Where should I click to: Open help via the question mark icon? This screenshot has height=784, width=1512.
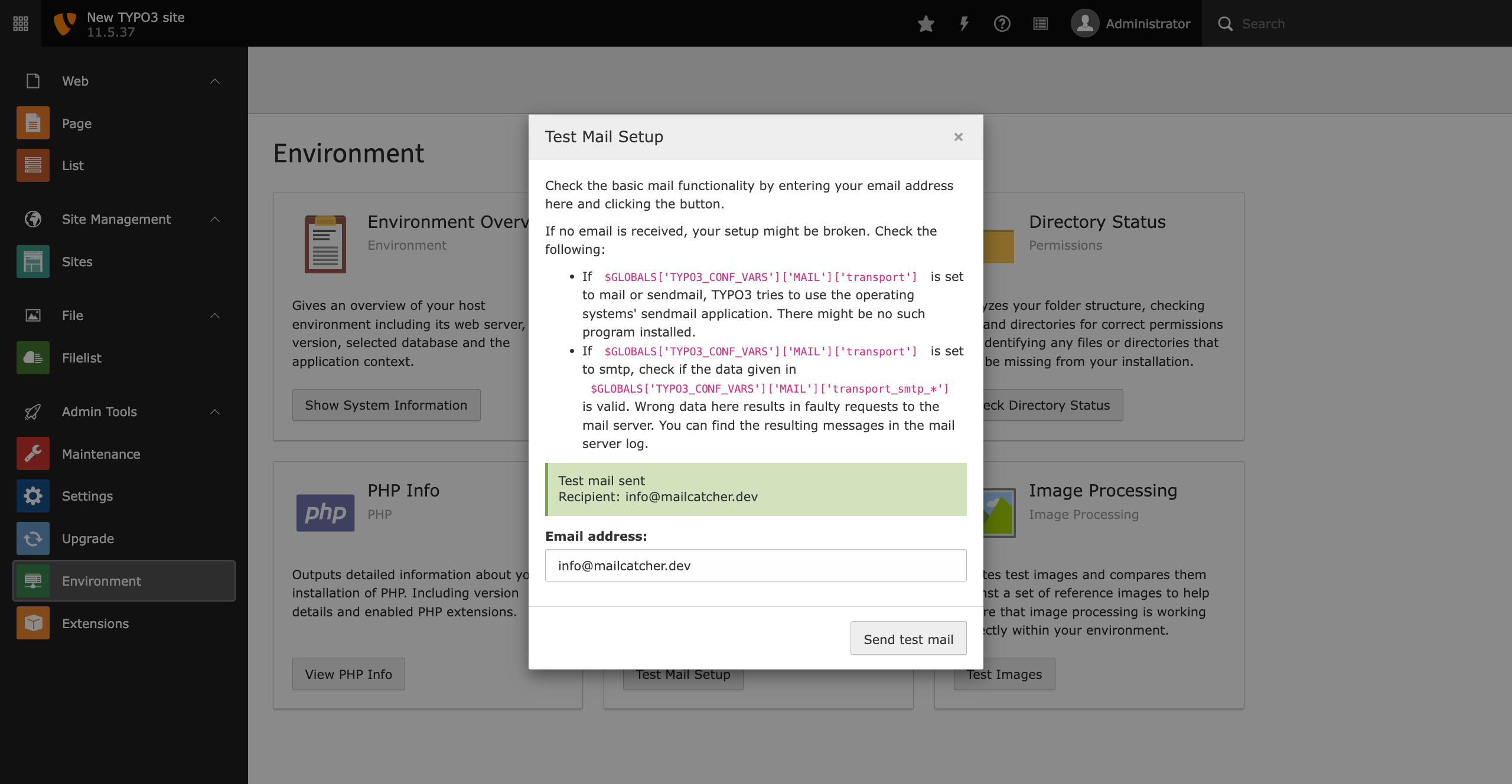pyautogui.click(x=1002, y=24)
